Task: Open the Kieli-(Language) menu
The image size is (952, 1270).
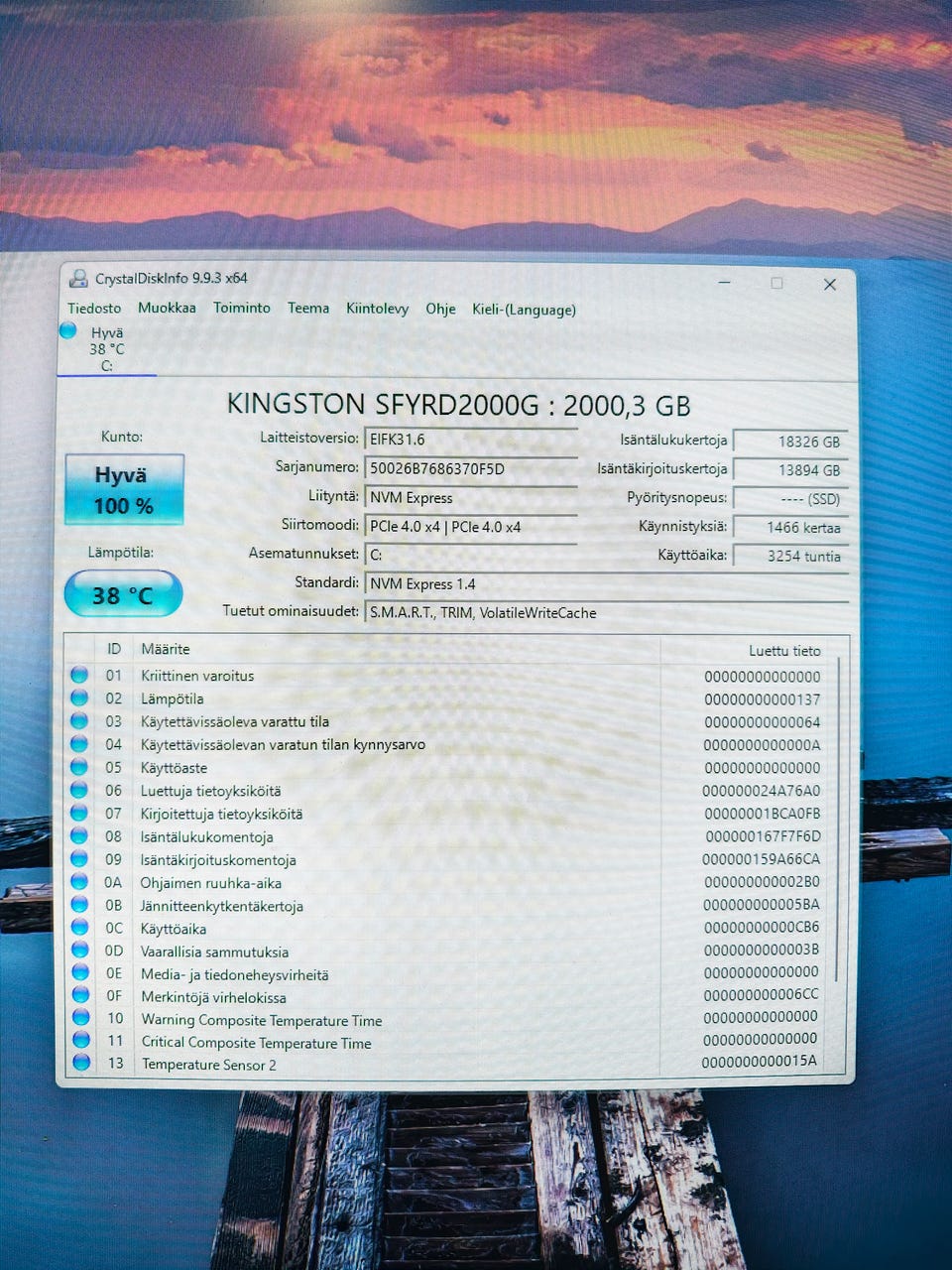Action: coord(524,310)
